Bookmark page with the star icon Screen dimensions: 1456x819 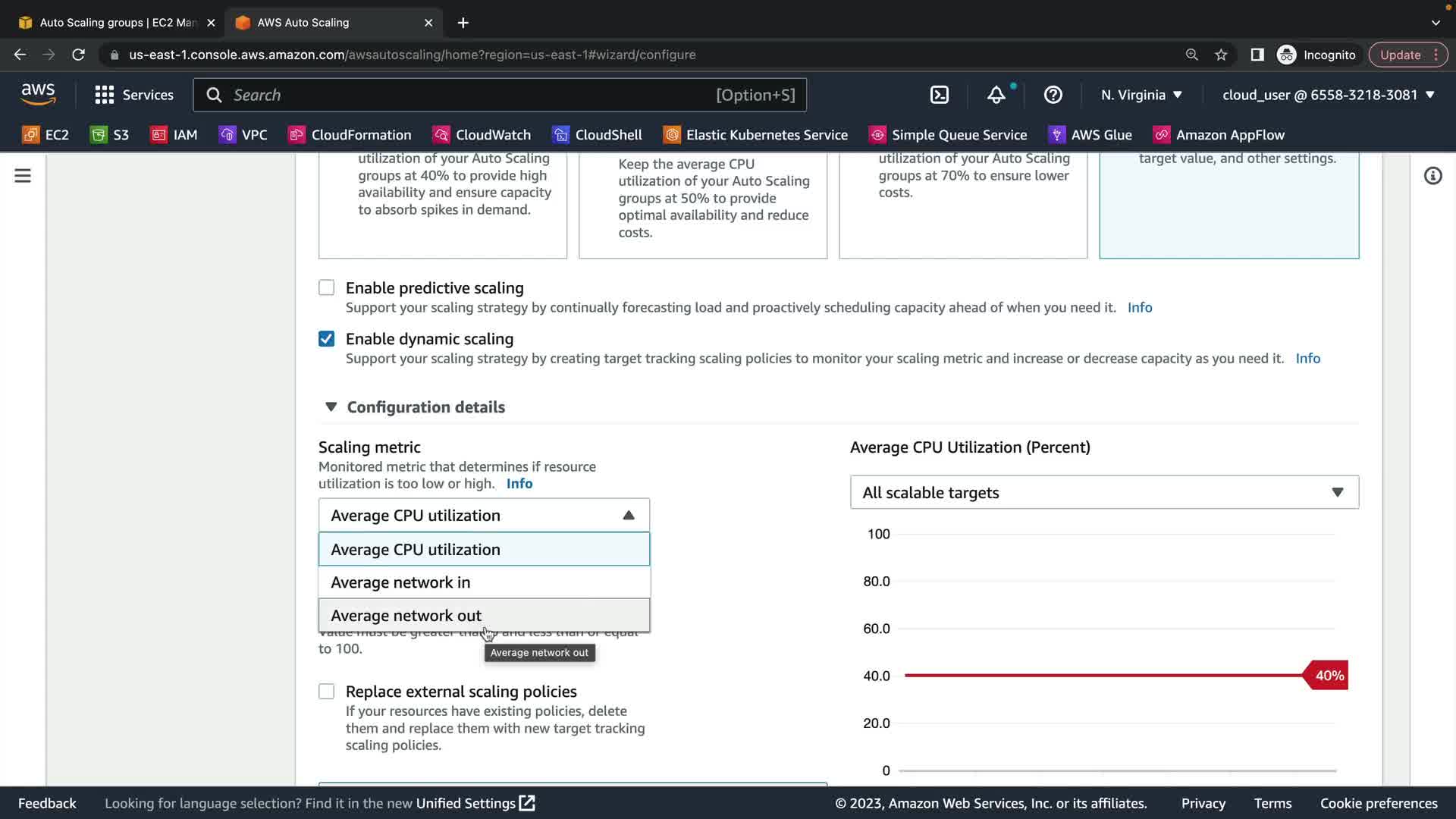(x=1221, y=55)
